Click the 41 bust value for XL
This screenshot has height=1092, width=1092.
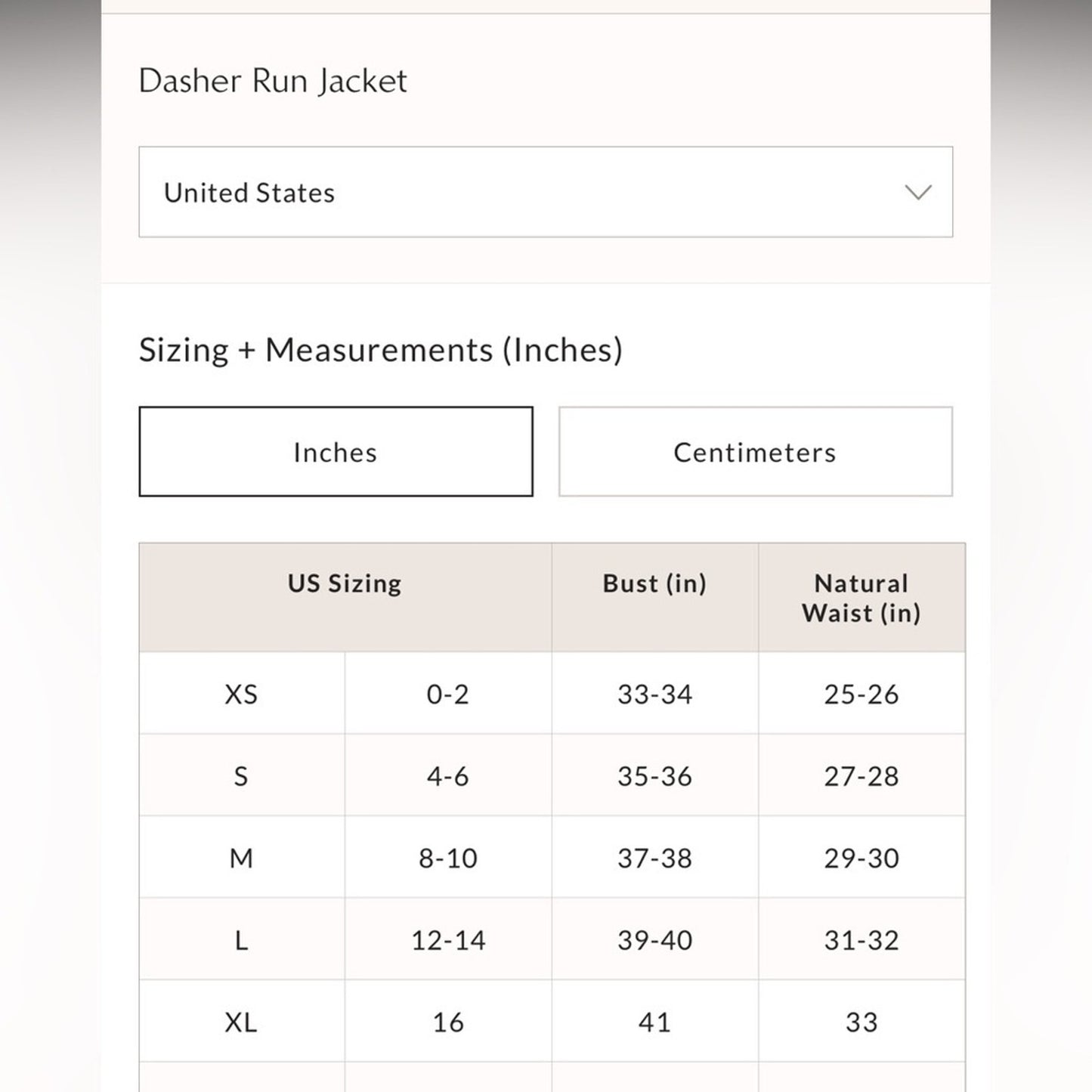(x=654, y=1022)
